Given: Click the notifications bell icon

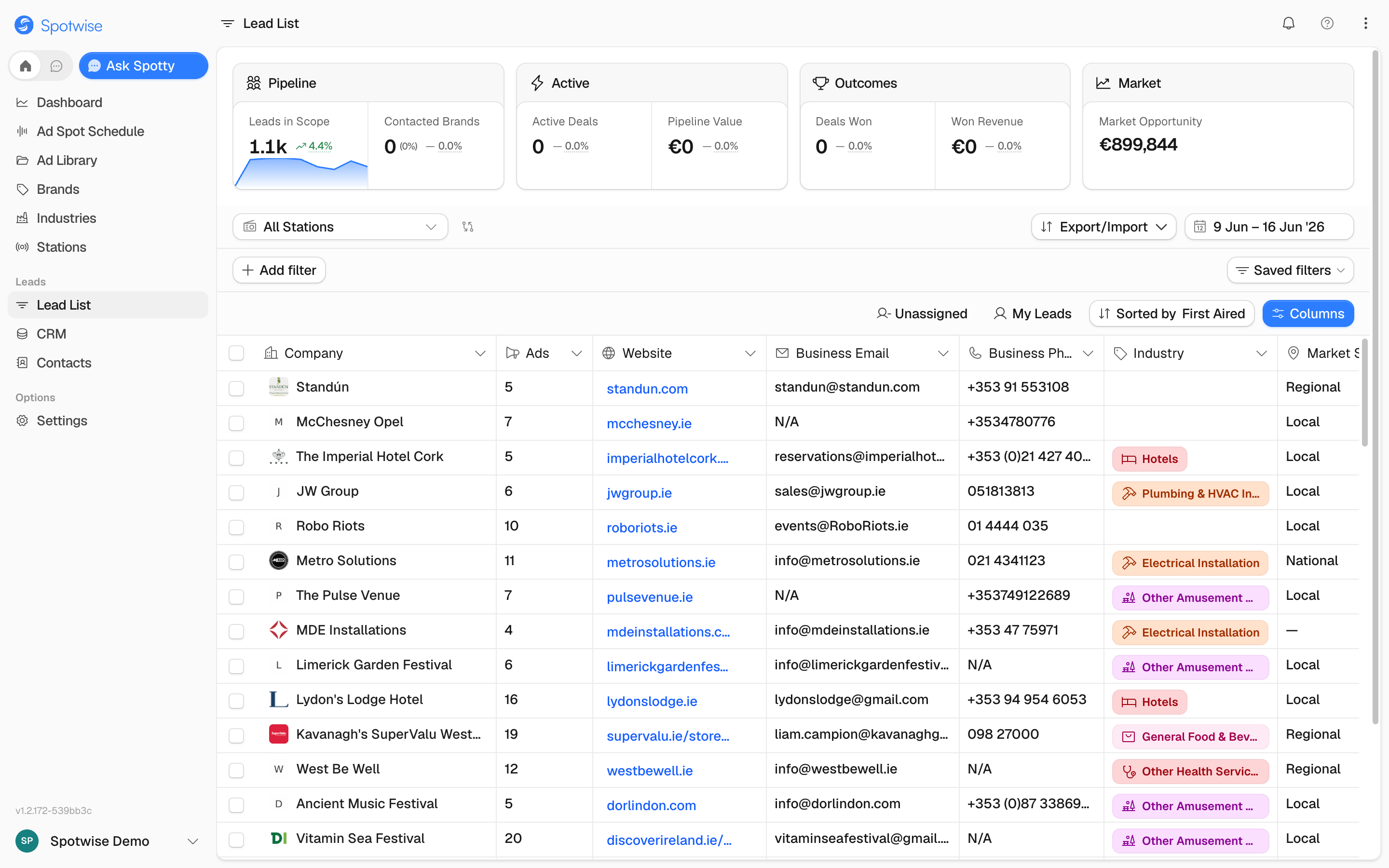Looking at the screenshot, I should coord(1289,24).
